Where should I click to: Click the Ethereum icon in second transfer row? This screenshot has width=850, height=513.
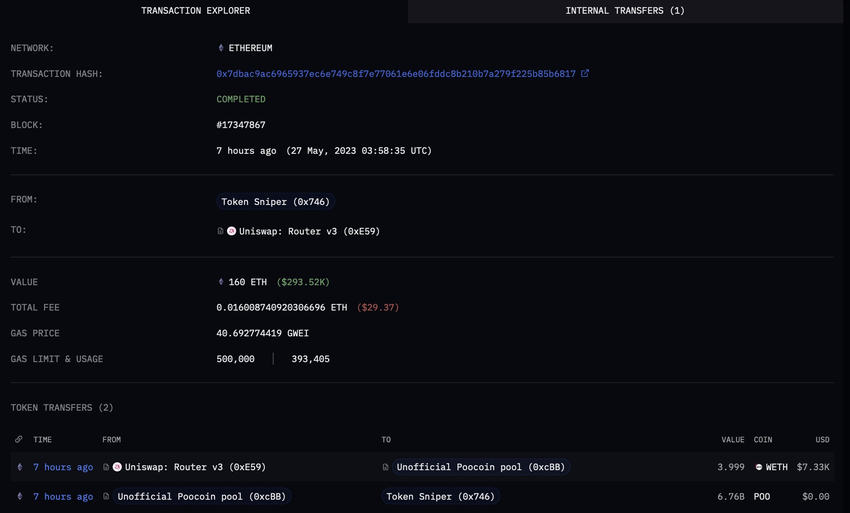[19, 496]
